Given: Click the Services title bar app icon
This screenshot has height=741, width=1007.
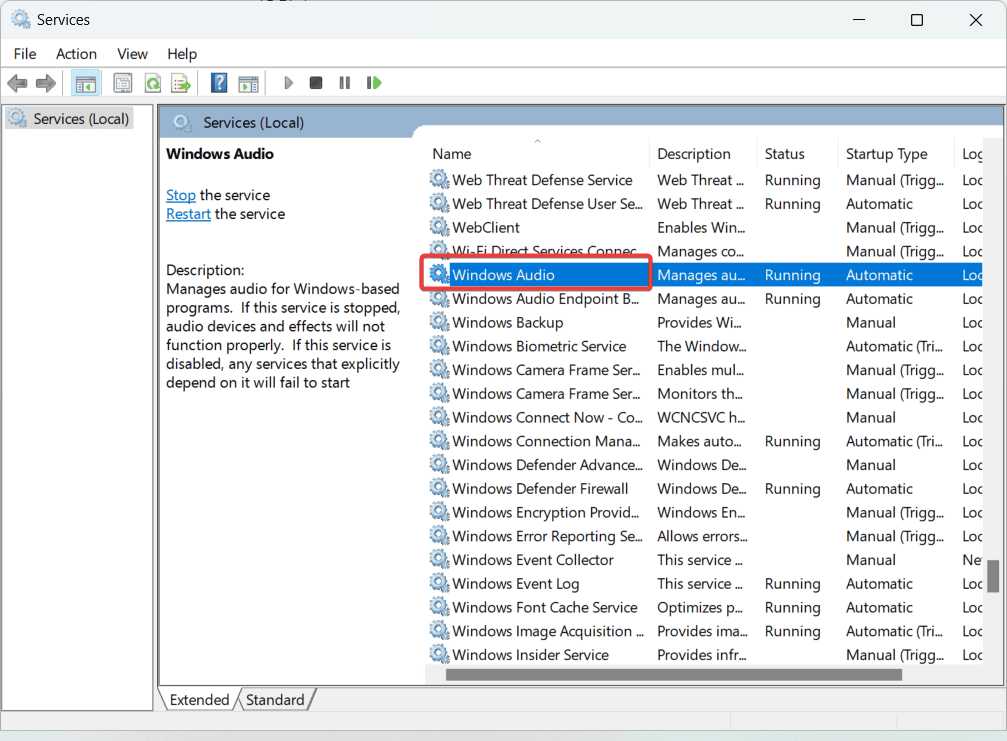Looking at the screenshot, I should click(21, 20).
